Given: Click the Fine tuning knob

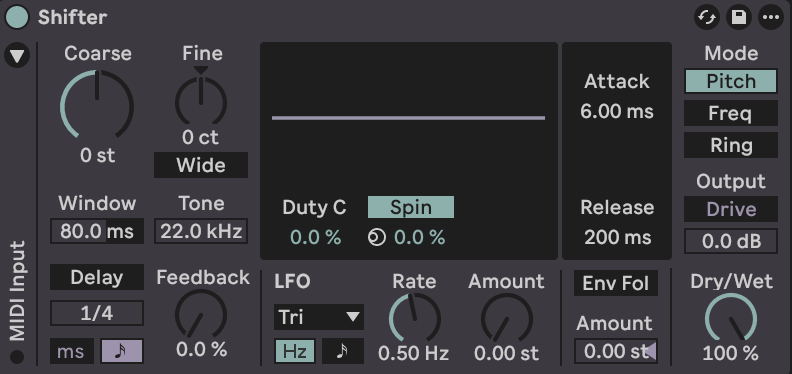Looking at the screenshot, I should (x=201, y=102).
